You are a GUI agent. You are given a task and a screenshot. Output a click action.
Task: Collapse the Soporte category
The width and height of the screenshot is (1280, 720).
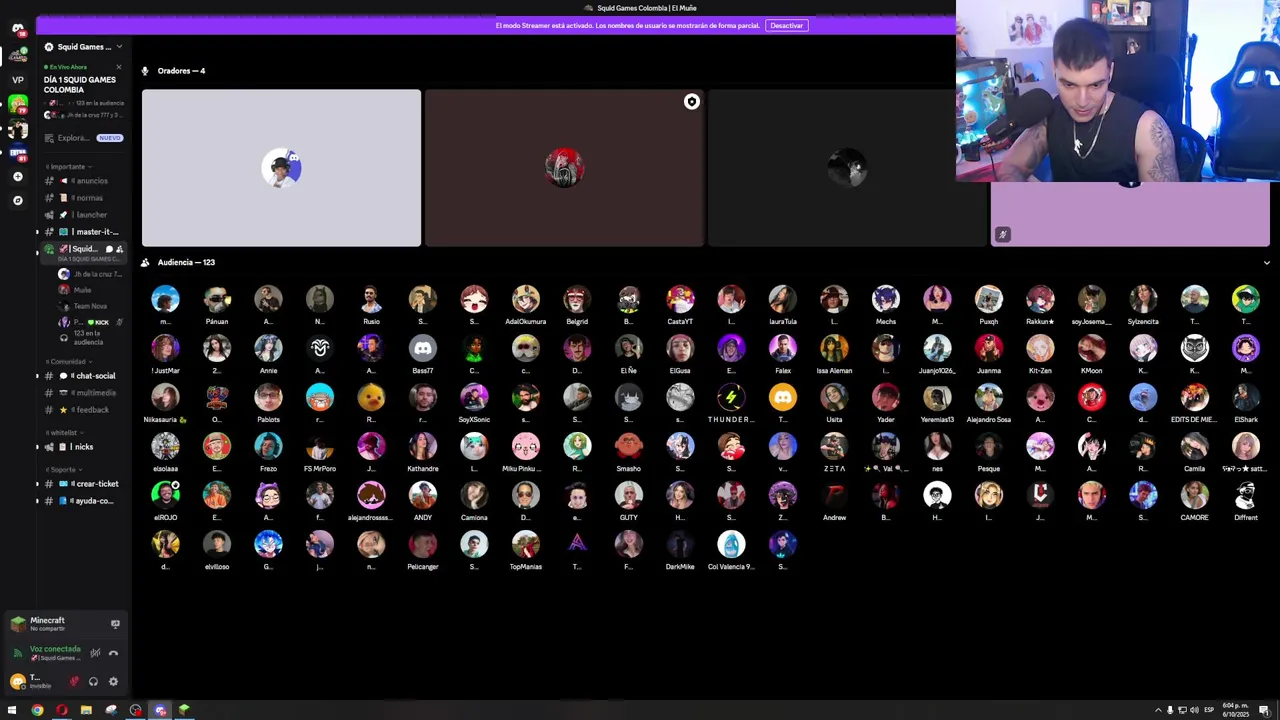tap(63, 469)
